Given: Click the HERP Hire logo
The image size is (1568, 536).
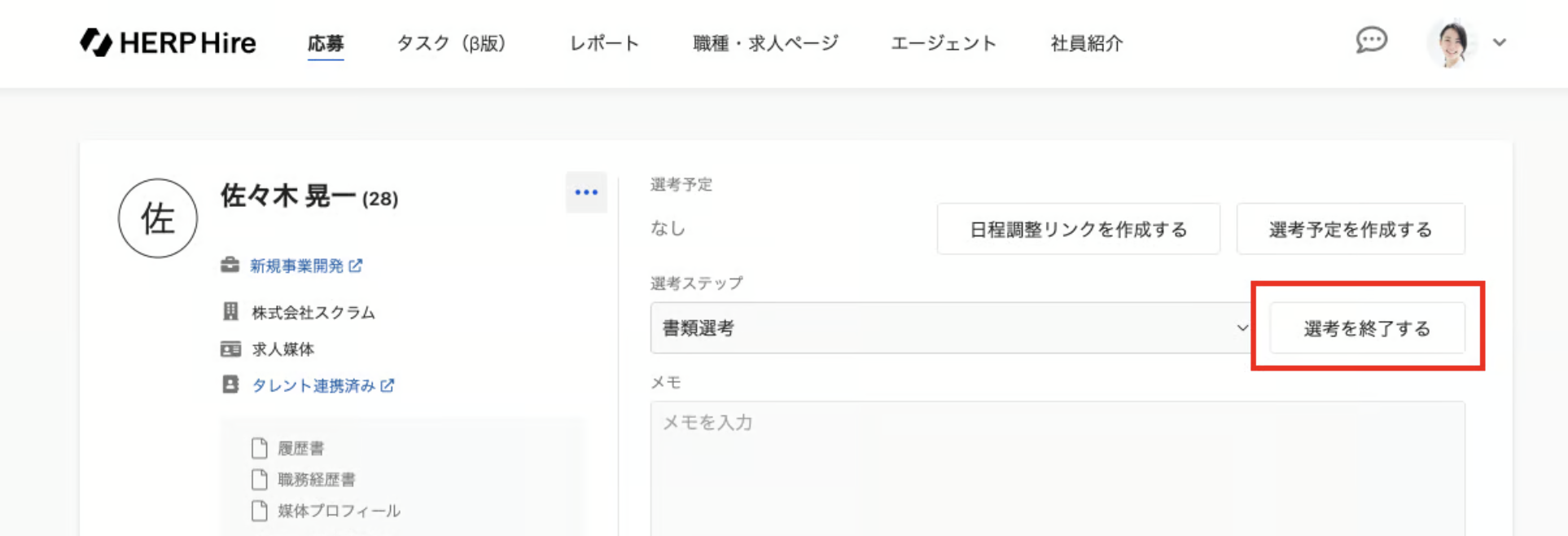Looking at the screenshot, I should (168, 42).
